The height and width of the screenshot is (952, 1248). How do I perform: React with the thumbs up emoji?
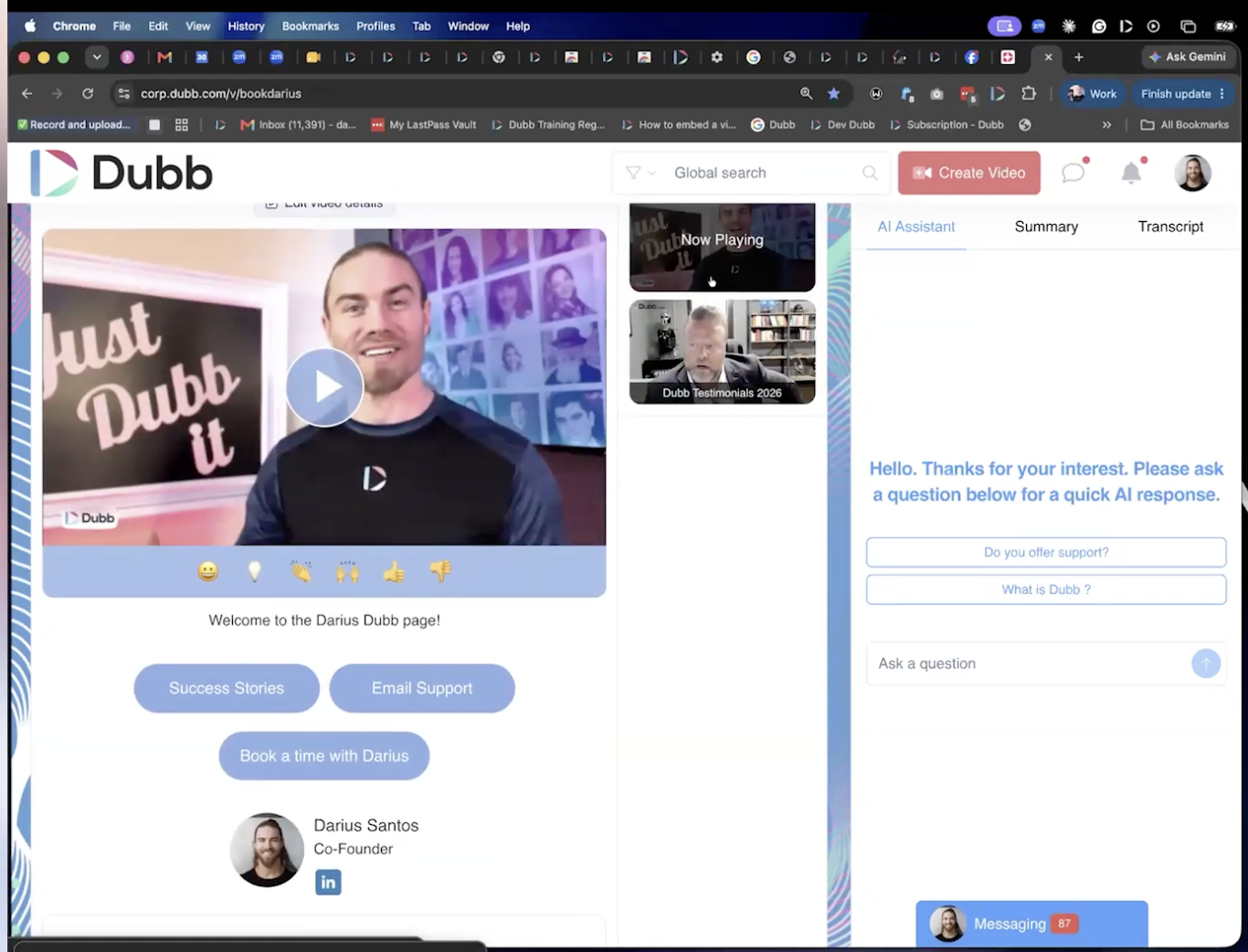point(394,572)
